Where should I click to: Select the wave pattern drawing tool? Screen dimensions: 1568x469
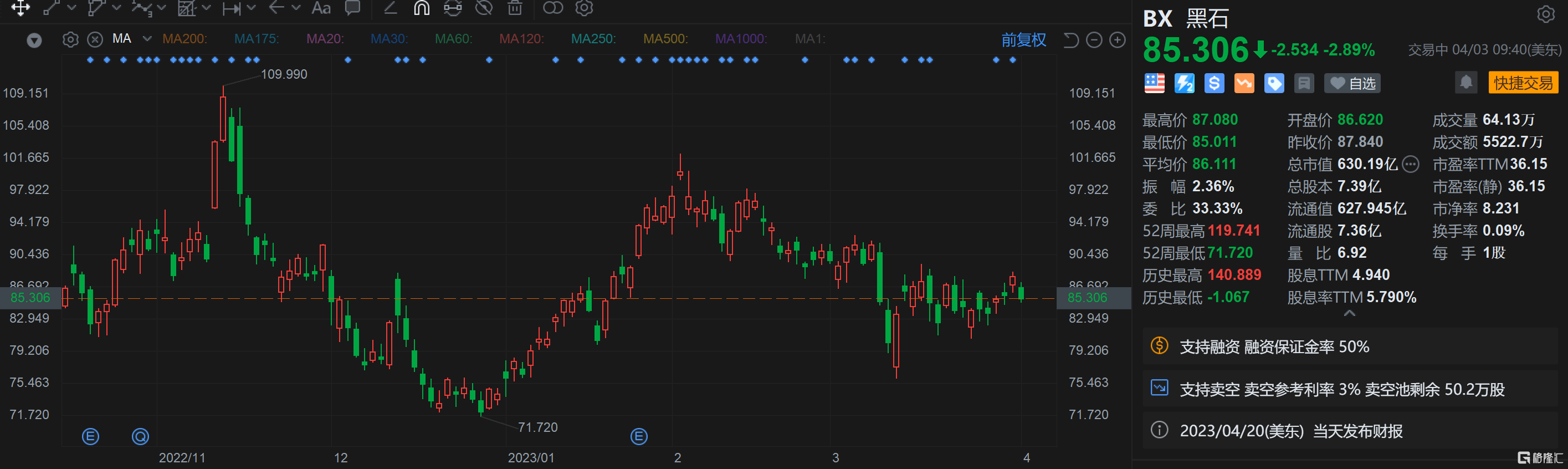click(x=141, y=8)
